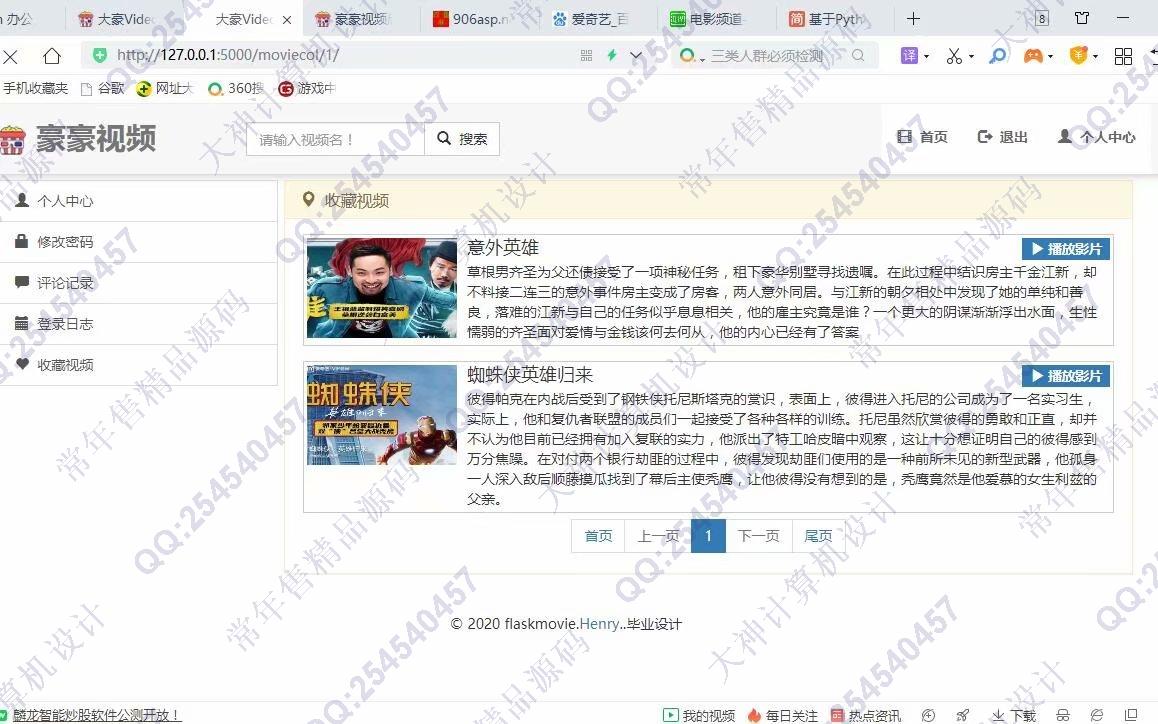Select 收藏视频 in the sidebar
This screenshot has height=724, width=1158.
click(x=139, y=365)
